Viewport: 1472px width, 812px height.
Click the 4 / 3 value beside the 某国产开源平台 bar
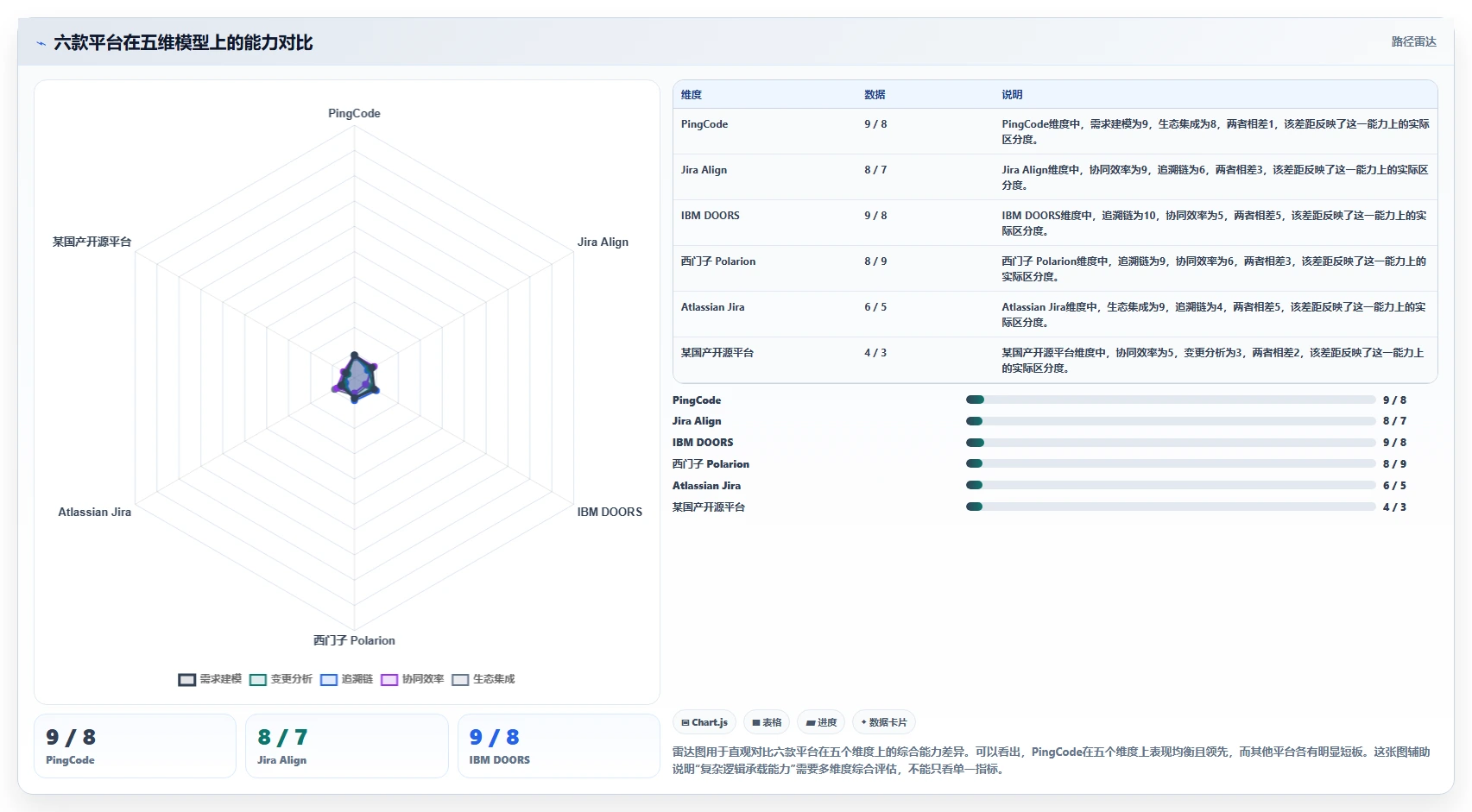click(1394, 507)
